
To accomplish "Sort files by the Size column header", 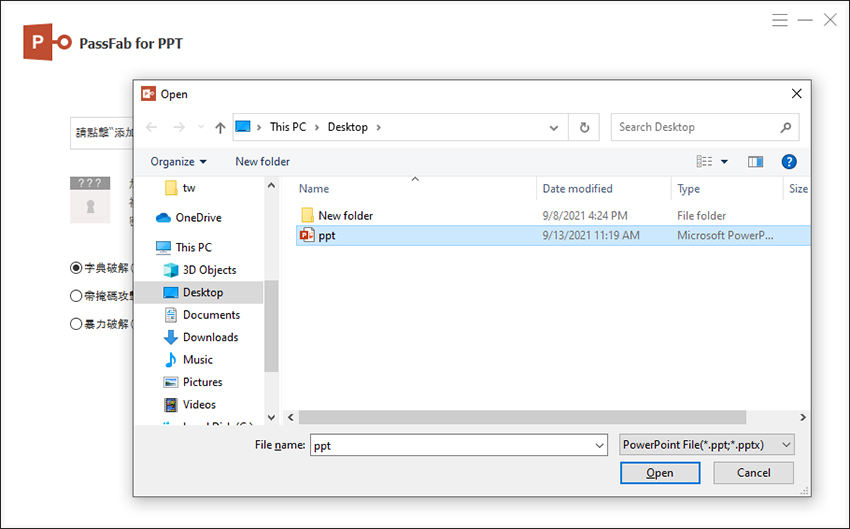I will click(x=797, y=189).
